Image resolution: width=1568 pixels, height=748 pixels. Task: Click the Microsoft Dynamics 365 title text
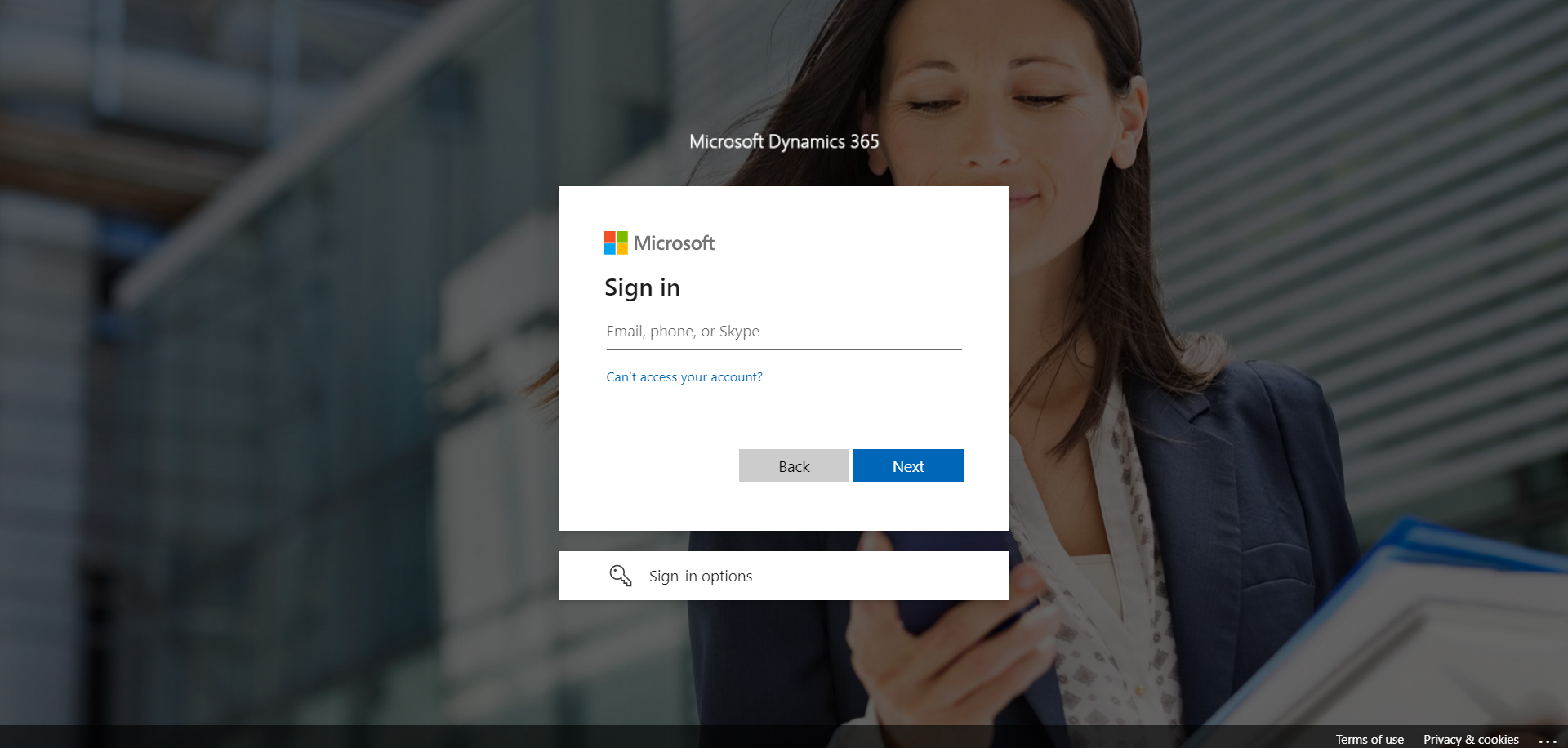tap(784, 142)
